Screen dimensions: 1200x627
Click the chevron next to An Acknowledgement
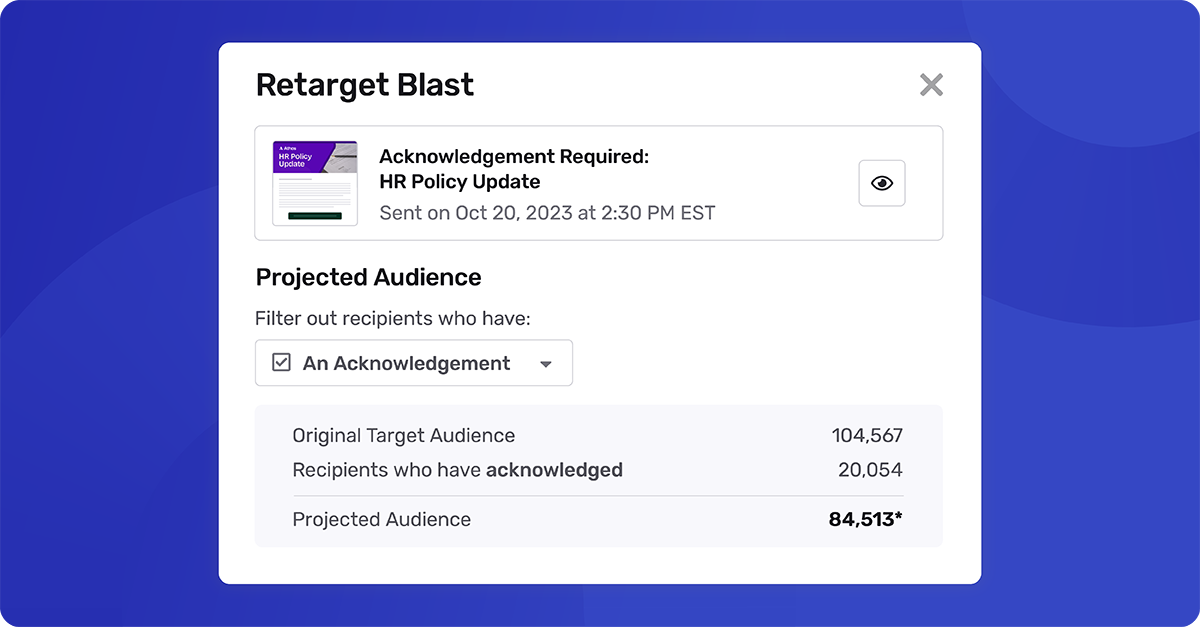click(x=546, y=363)
